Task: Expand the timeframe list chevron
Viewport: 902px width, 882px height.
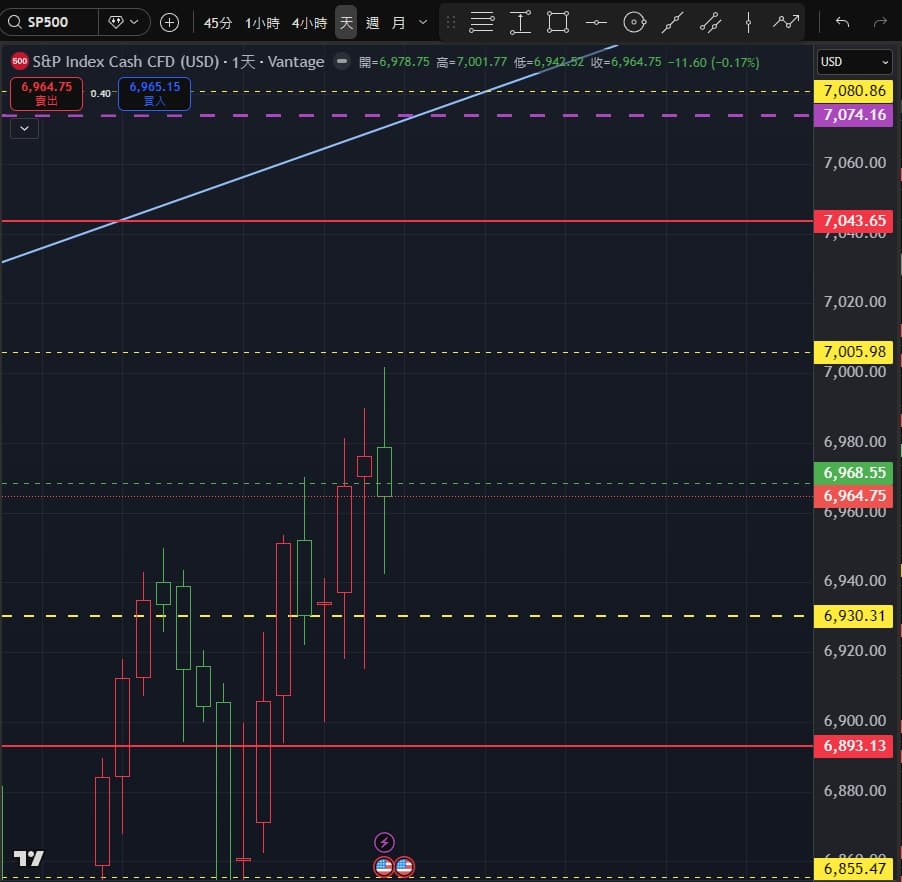Action: 423,22
